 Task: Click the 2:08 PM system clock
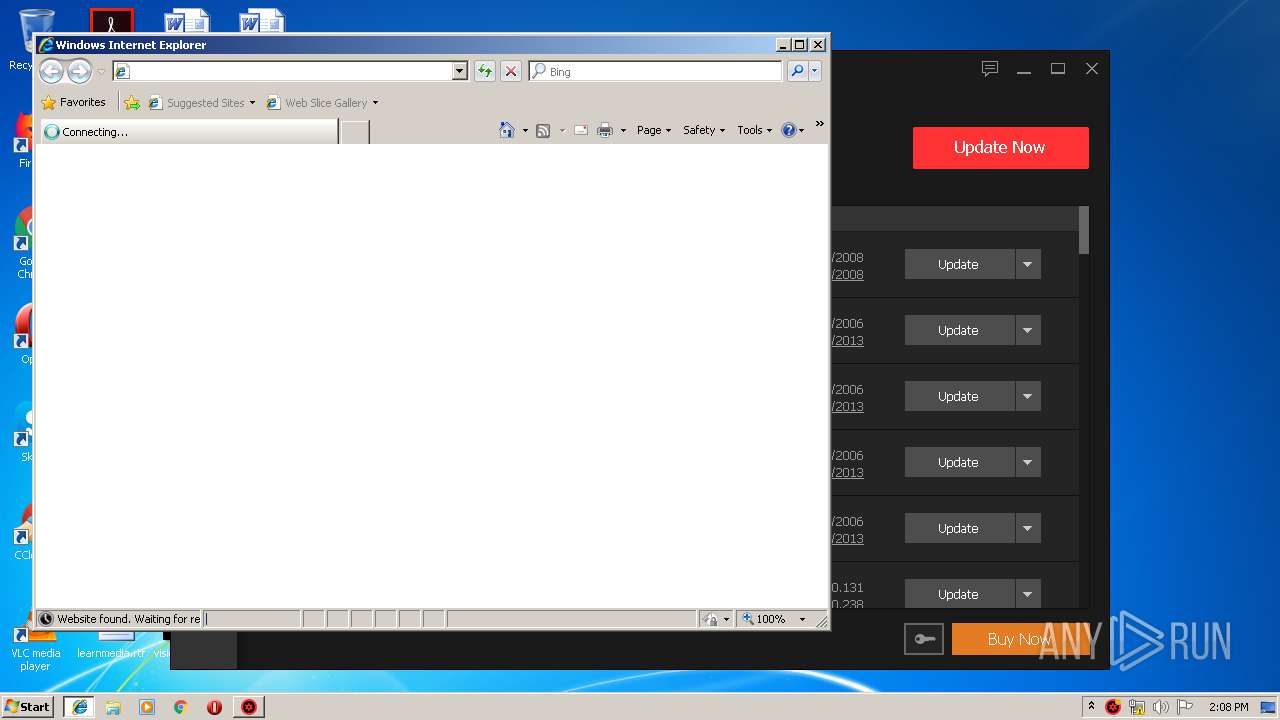(1228, 707)
